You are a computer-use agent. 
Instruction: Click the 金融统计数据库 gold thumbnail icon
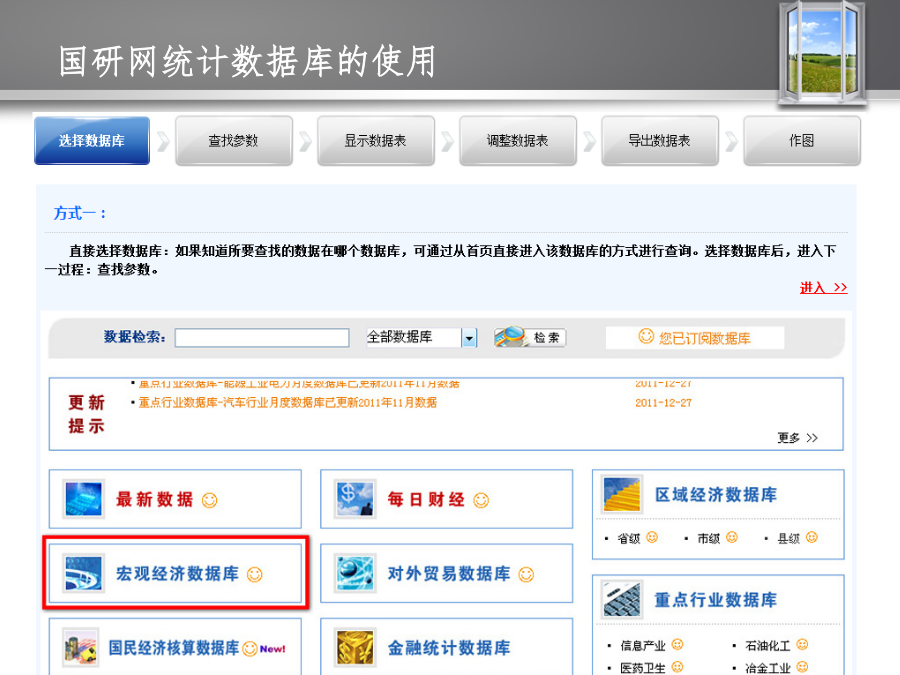355,647
